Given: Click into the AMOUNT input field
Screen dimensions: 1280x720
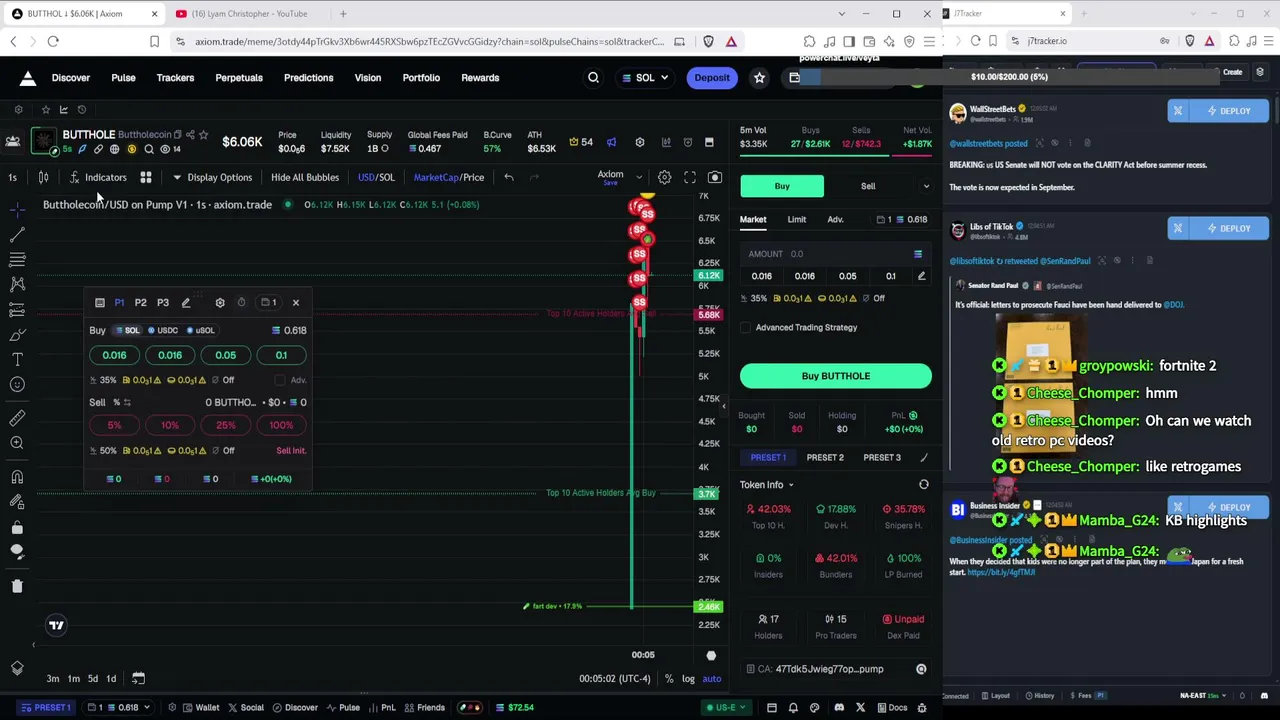Looking at the screenshot, I should click(x=836, y=254).
